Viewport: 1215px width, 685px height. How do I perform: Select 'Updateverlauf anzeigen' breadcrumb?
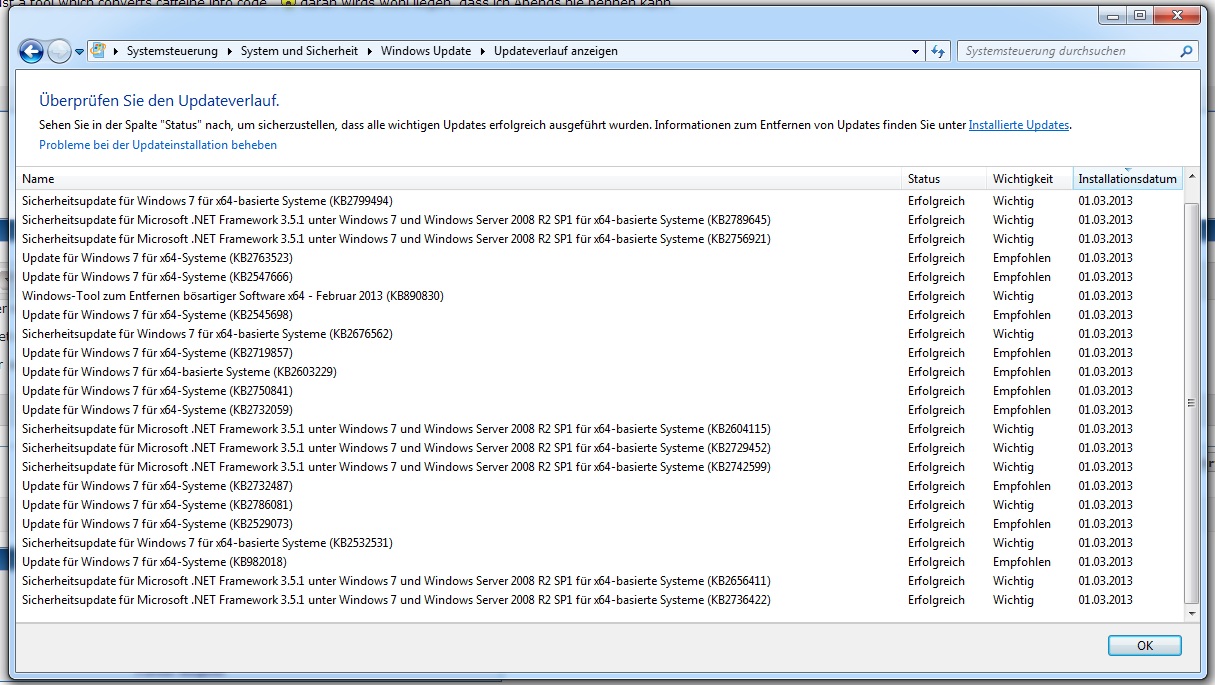tap(556, 51)
